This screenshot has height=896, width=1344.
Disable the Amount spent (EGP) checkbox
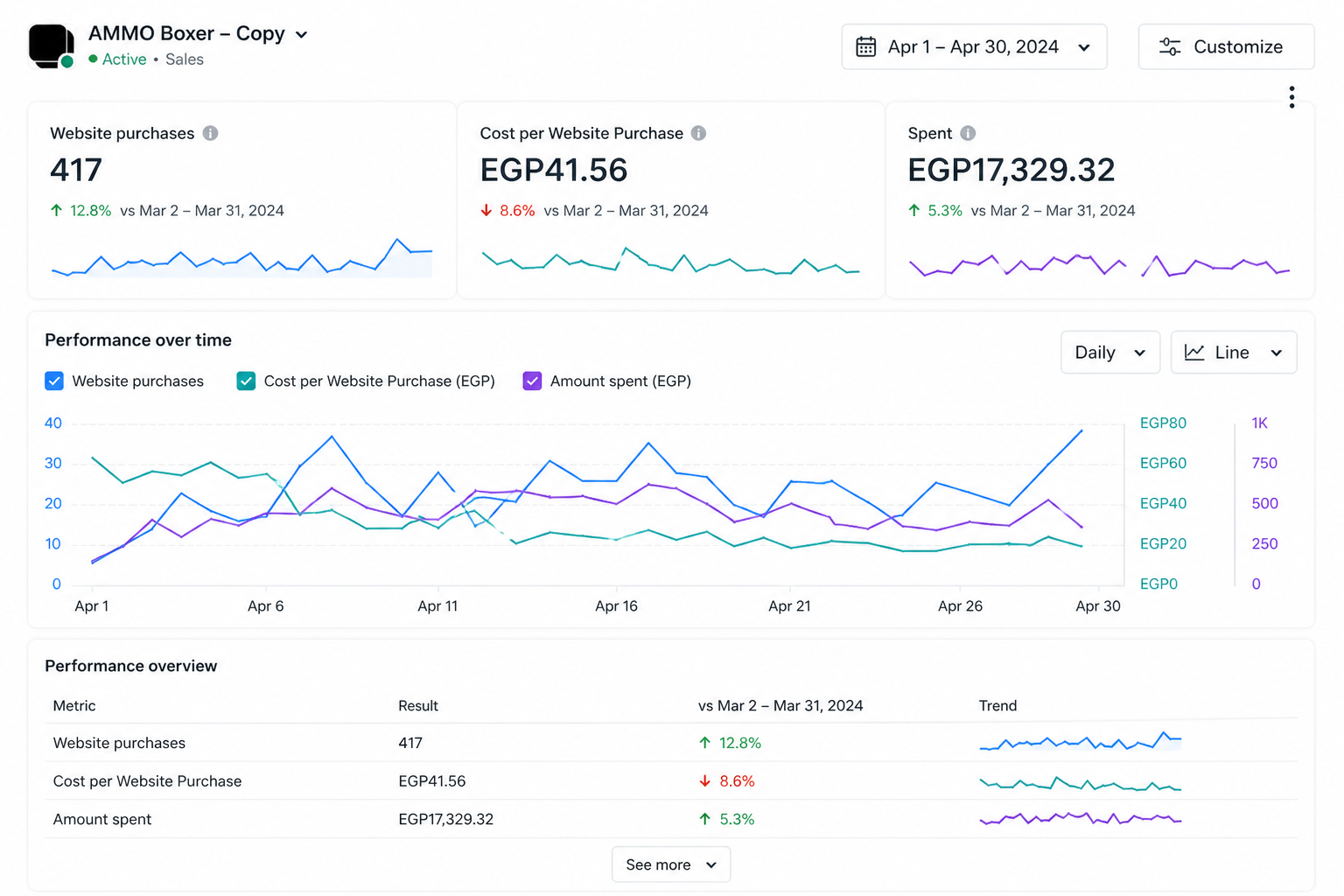click(532, 381)
